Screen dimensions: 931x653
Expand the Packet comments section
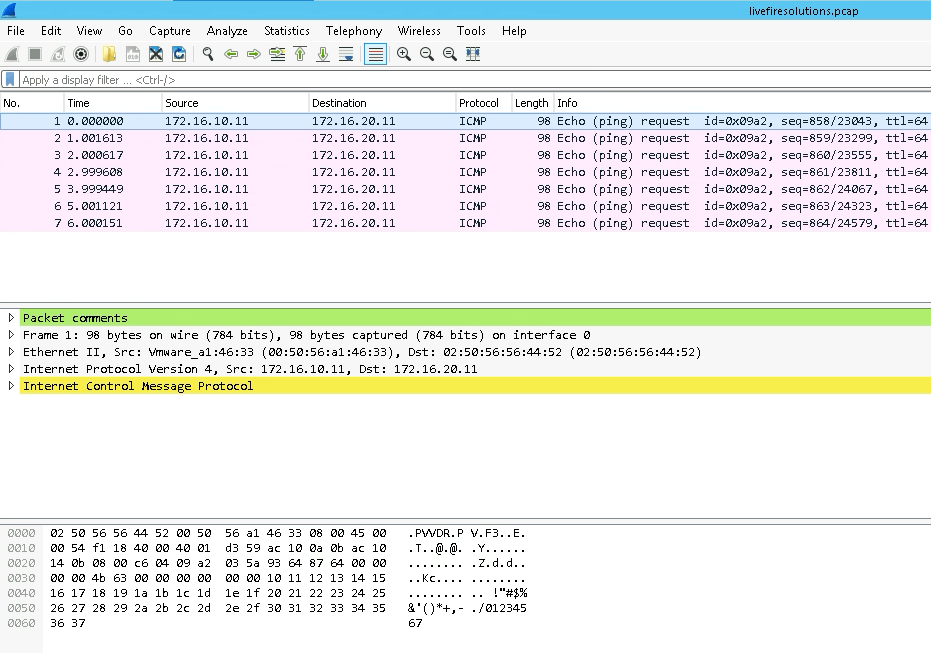click(x=11, y=318)
